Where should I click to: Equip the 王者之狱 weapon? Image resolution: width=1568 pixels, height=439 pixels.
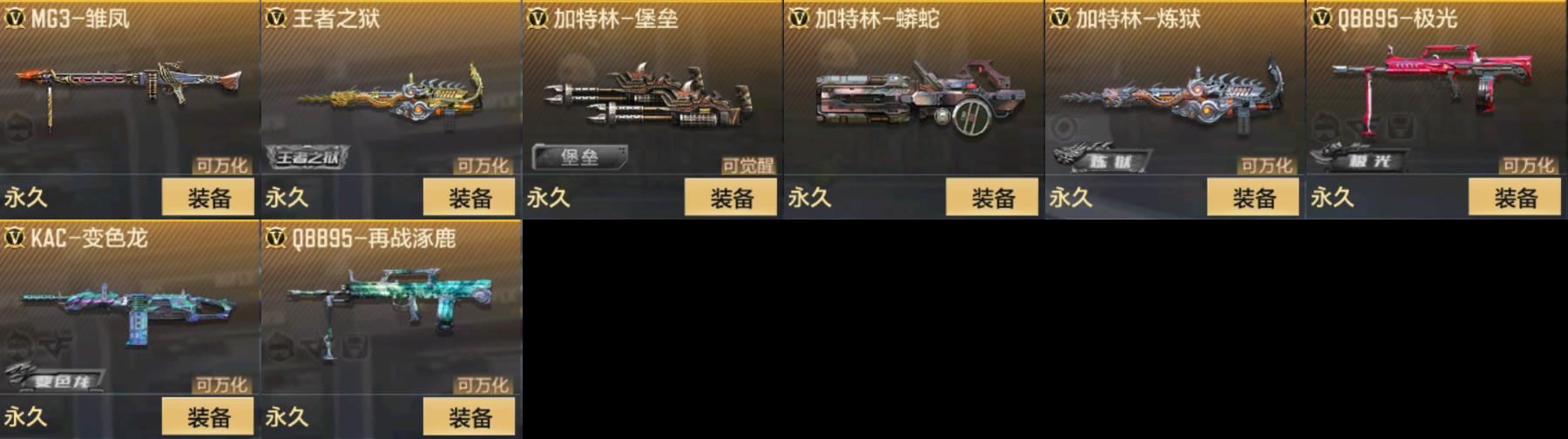coord(470,198)
